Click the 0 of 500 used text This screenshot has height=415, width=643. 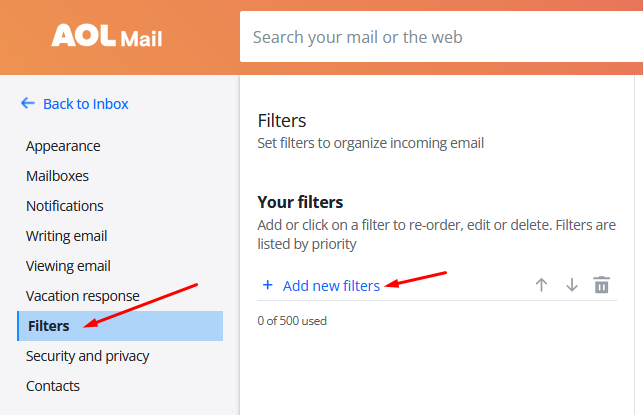[292, 321]
